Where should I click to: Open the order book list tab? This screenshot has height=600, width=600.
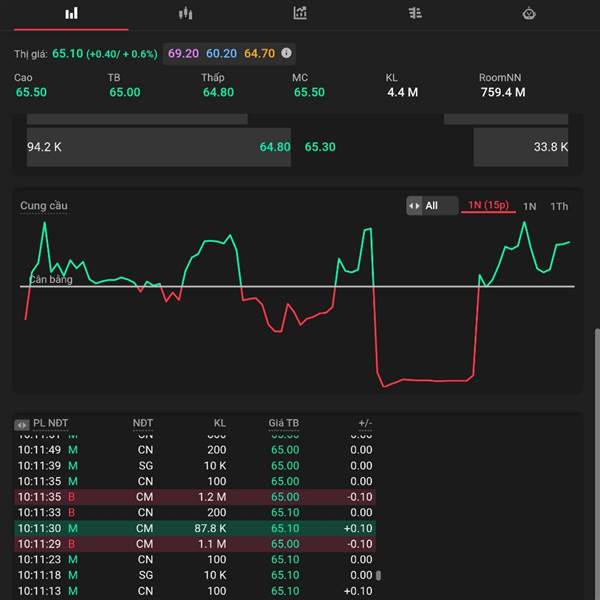point(415,14)
